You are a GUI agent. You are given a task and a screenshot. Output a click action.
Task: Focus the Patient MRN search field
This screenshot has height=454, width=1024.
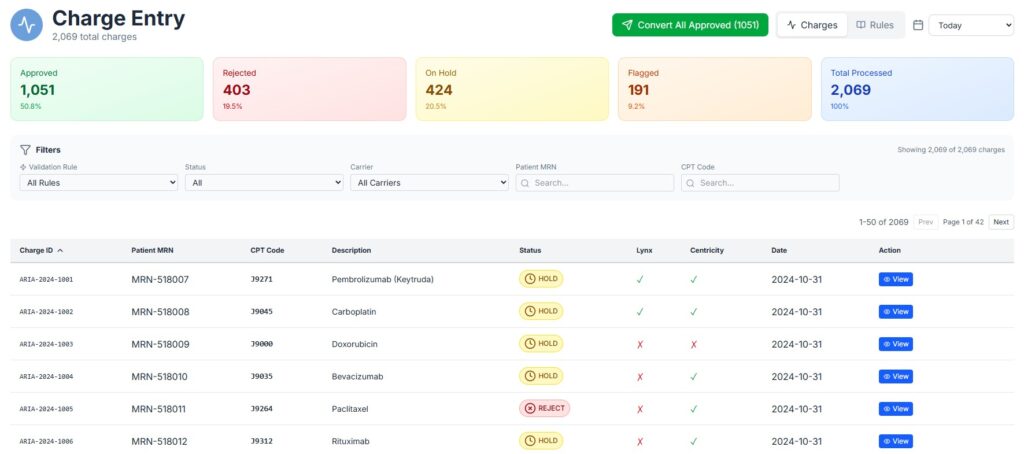click(595, 183)
